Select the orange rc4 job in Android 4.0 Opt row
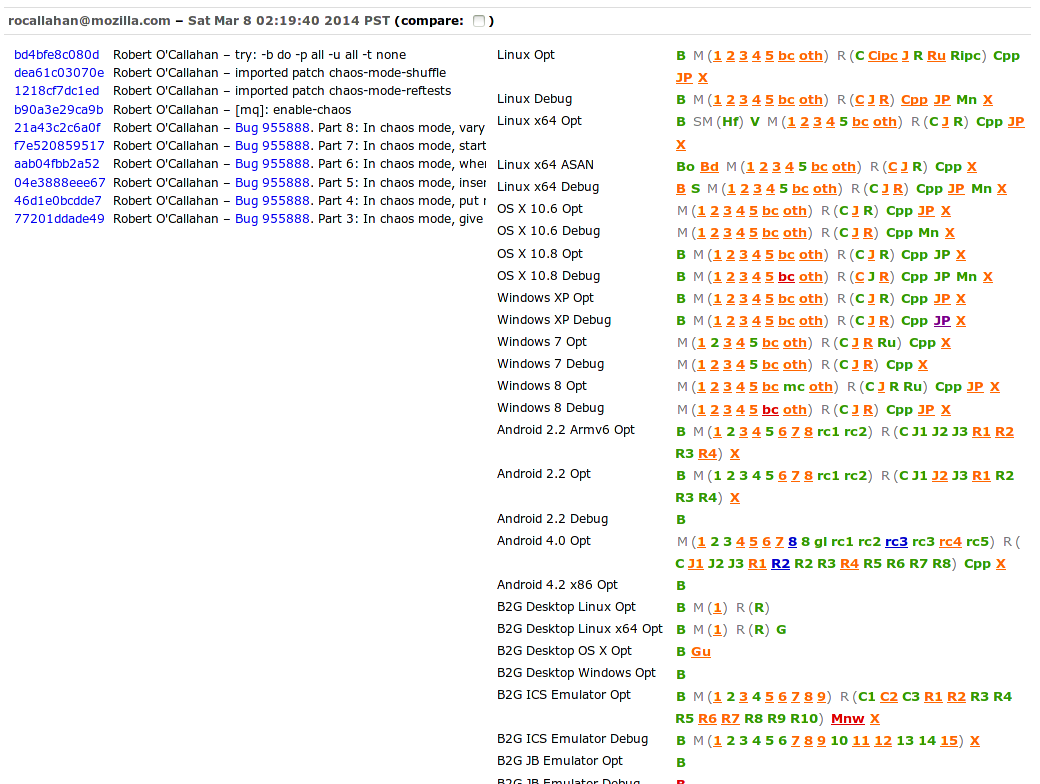The height and width of the screenshot is (784, 1040). pos(950,541)
